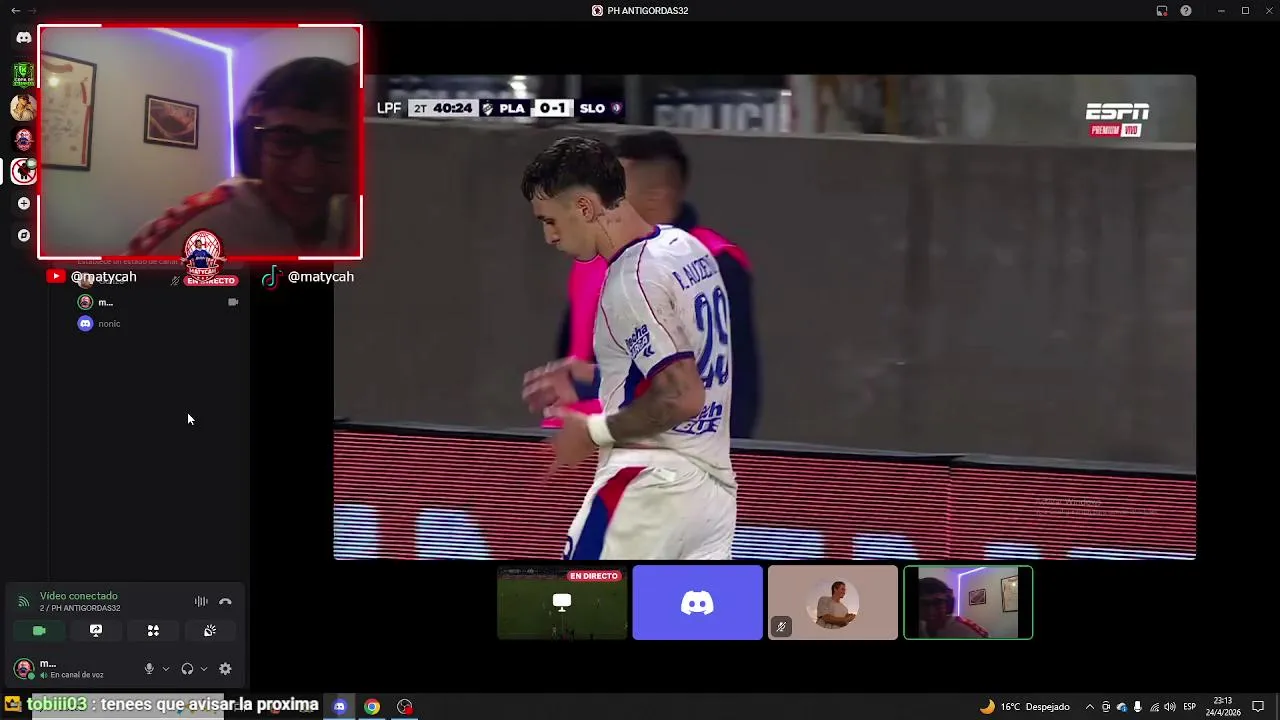Expand headphones output options arrow
The width and height of the screenshot is (1280, 720).
pyautogui.click(x=204, y=669)
